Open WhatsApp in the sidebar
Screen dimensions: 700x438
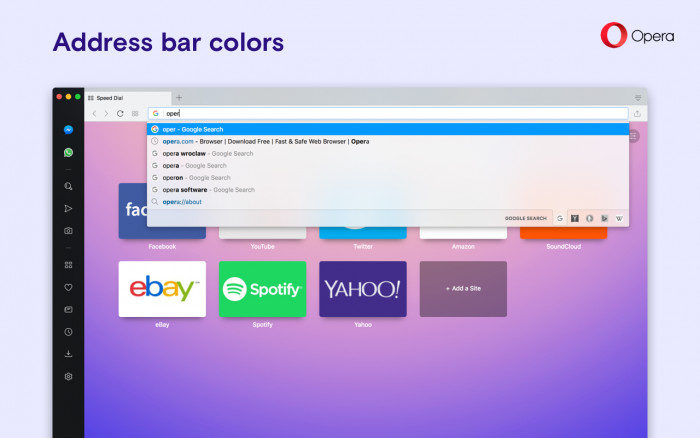(68, 152)
